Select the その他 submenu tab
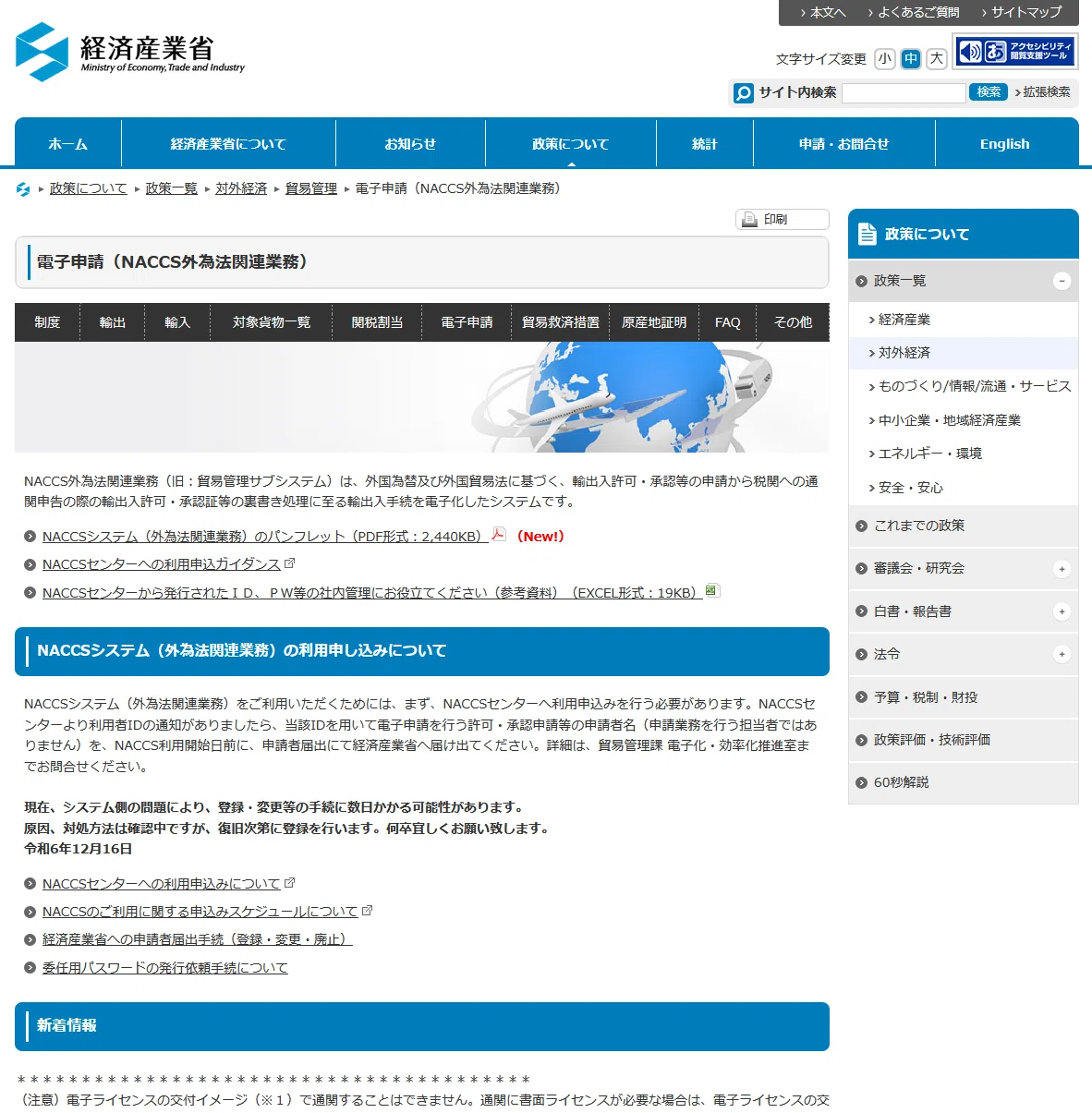The height and width of the screenshot is (1113, 1092). [x=793, y=322]
